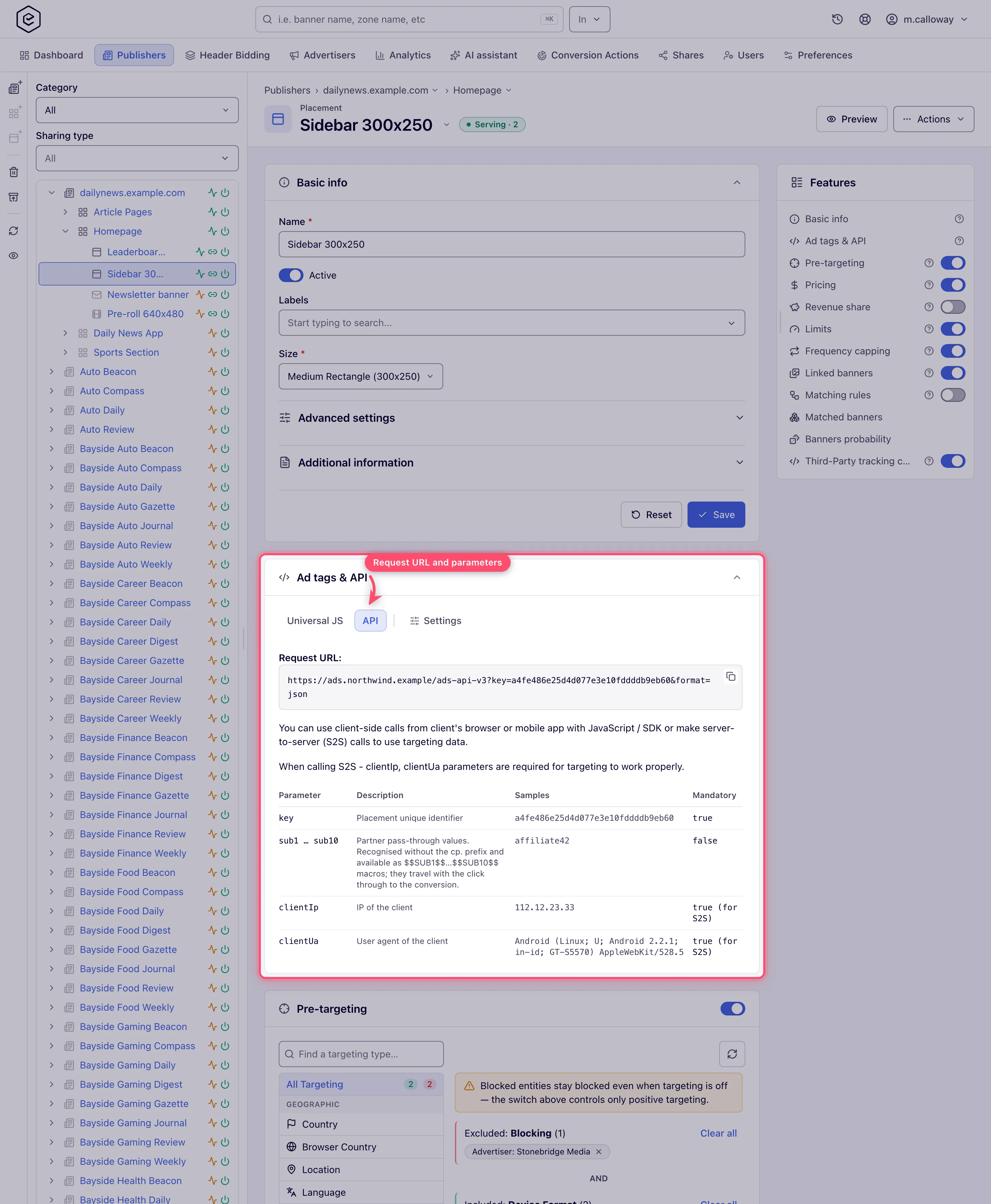This screenshot has width=991, height=1204.
Task: Click the link icon on Leaderboard row
Action: click(212, 252)
